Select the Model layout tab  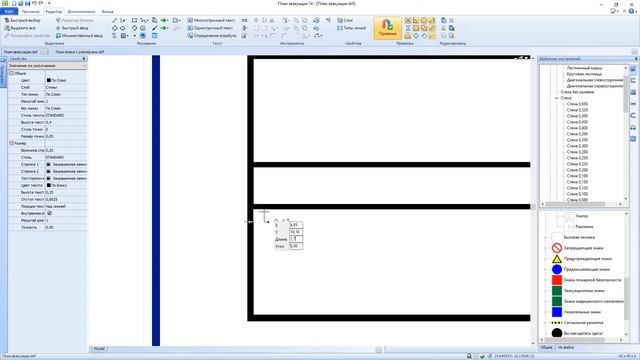point(99,349)
